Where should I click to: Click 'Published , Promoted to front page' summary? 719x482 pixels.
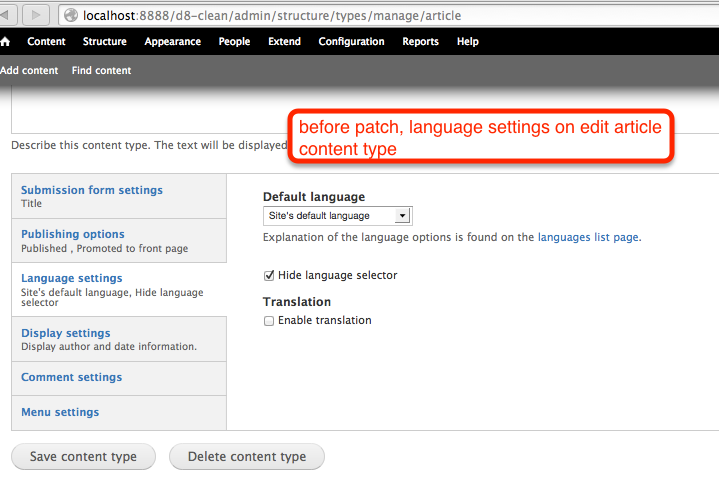click(105, 249)
